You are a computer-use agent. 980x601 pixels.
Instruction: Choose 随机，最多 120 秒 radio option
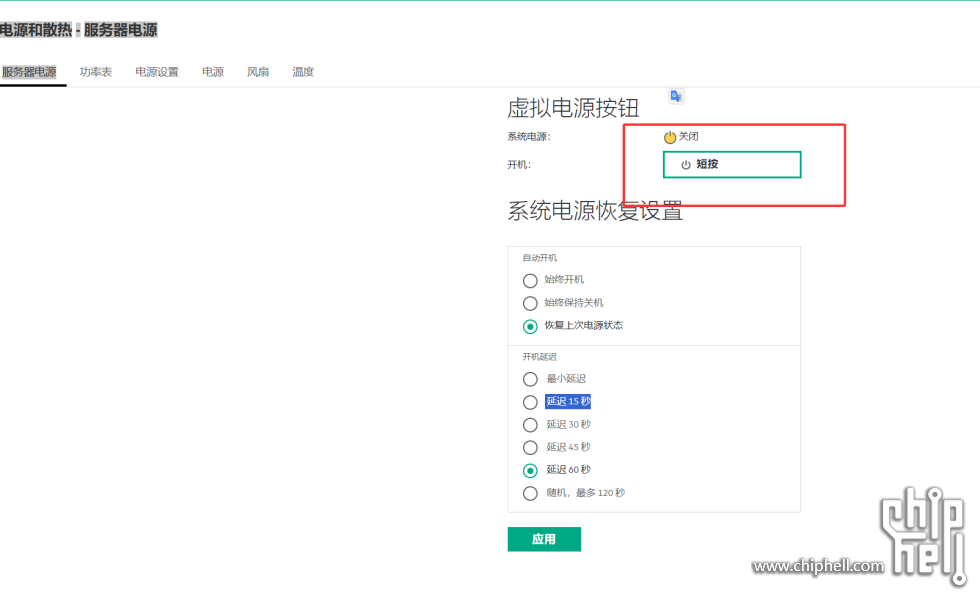pyautogui.click(x=530, y=493)
